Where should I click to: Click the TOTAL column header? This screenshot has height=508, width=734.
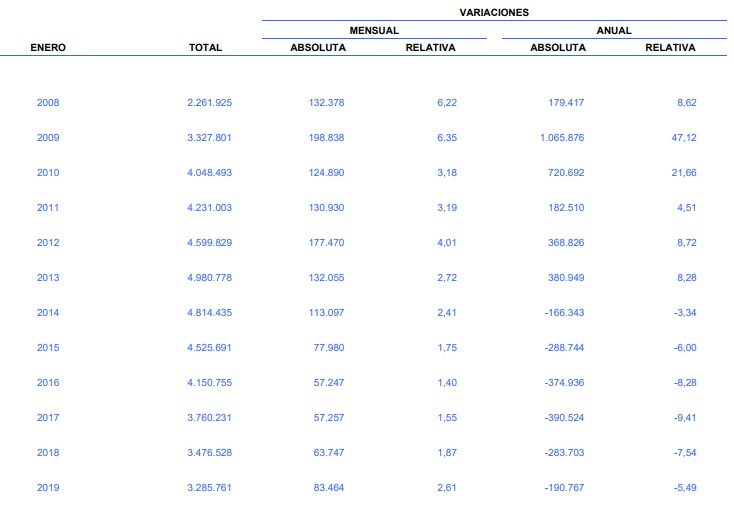[205, 47]
